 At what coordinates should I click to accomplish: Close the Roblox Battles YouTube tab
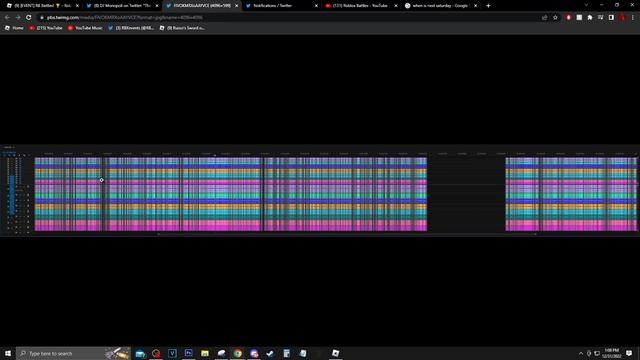pos(396,6)
